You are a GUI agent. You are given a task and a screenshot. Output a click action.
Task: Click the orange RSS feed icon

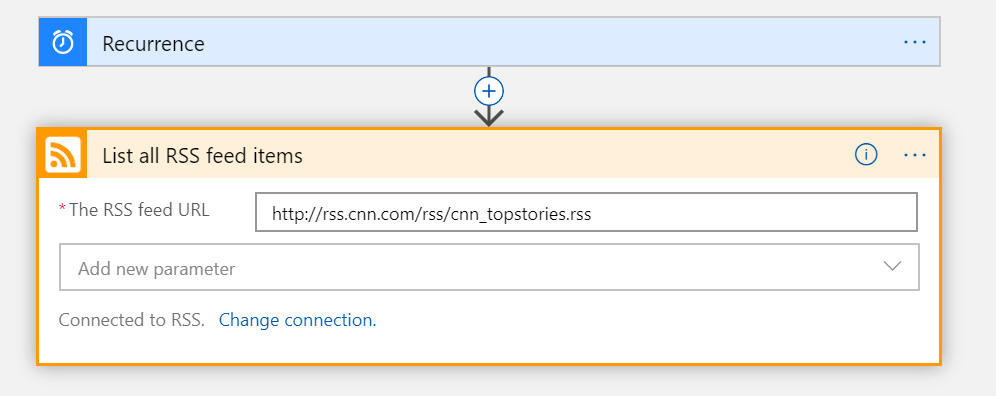click(62, 154)
